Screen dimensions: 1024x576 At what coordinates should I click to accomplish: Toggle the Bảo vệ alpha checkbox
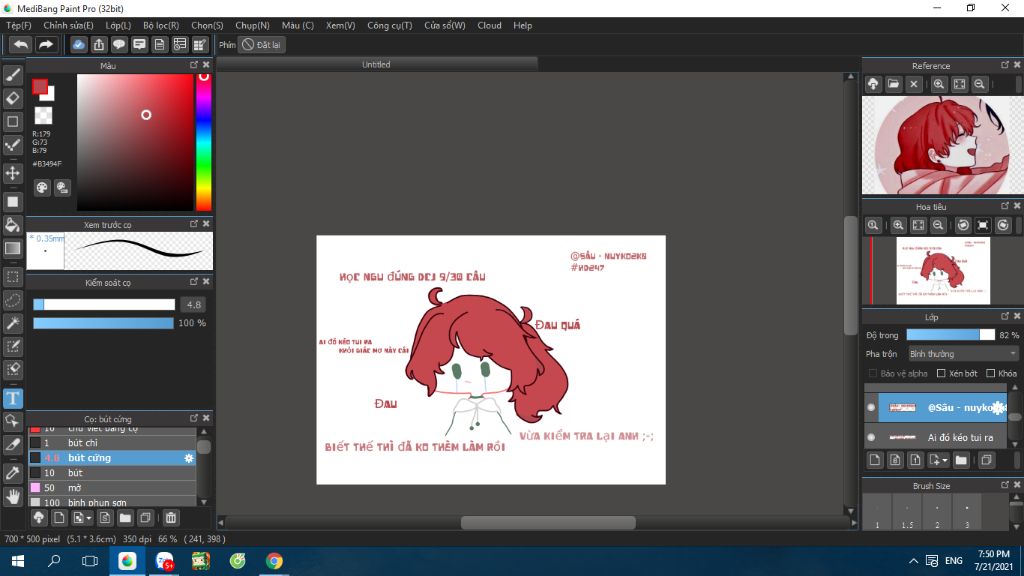pyautogui.click(x=872, y=374)
